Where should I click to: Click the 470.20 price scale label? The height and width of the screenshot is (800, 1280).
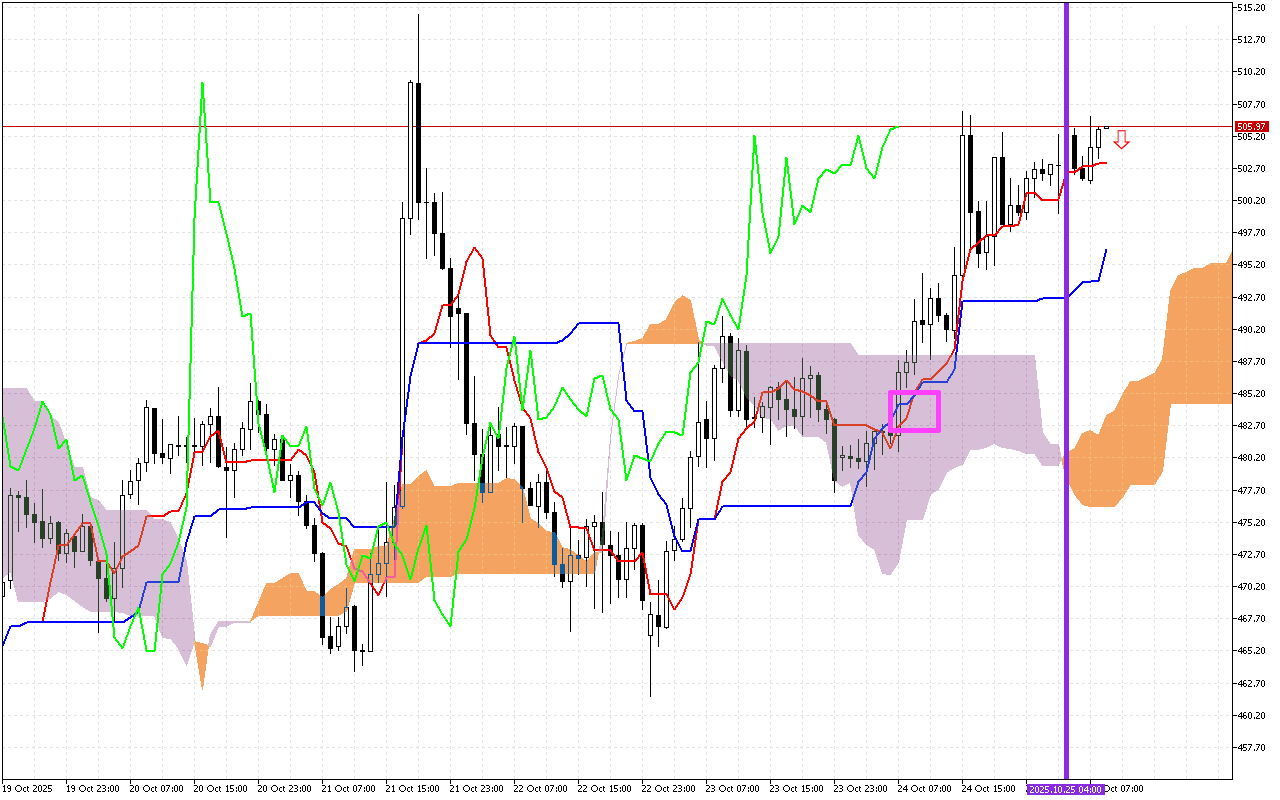pos(1252,587)
